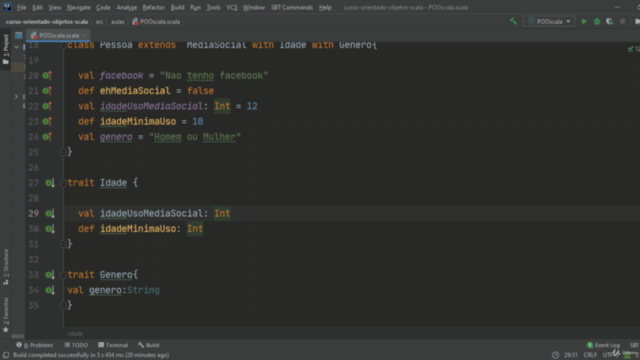Close the POOscala.scala tab

click(84, 36)
